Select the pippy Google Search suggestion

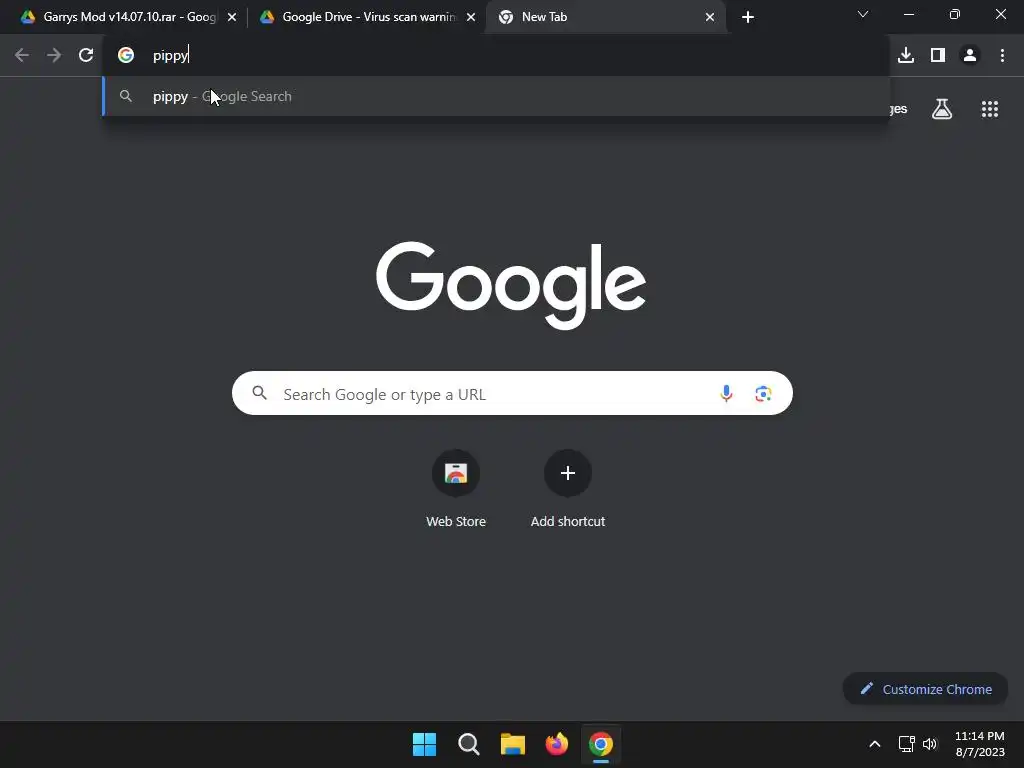496,96
